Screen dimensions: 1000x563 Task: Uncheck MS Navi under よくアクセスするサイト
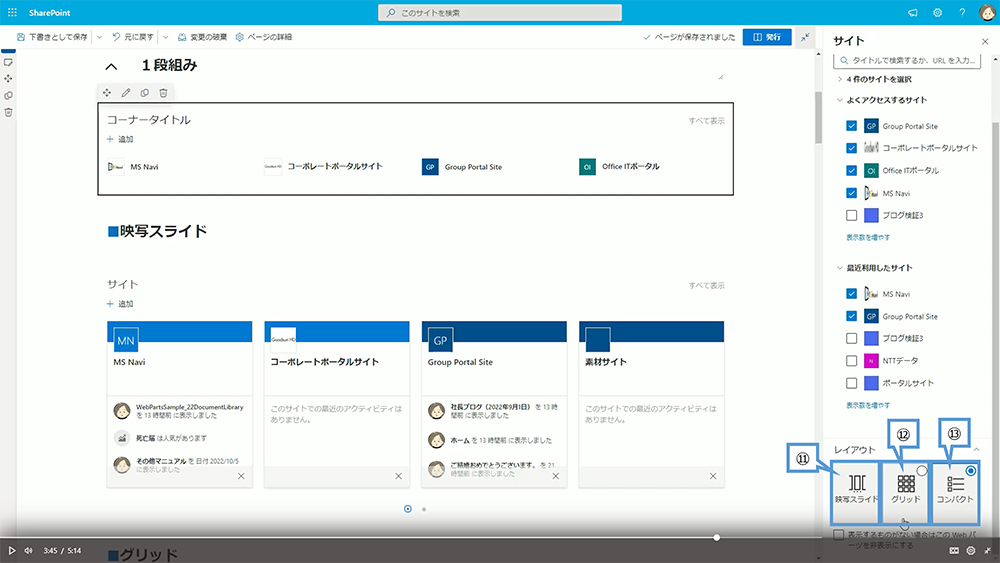(x=851, y=193)
